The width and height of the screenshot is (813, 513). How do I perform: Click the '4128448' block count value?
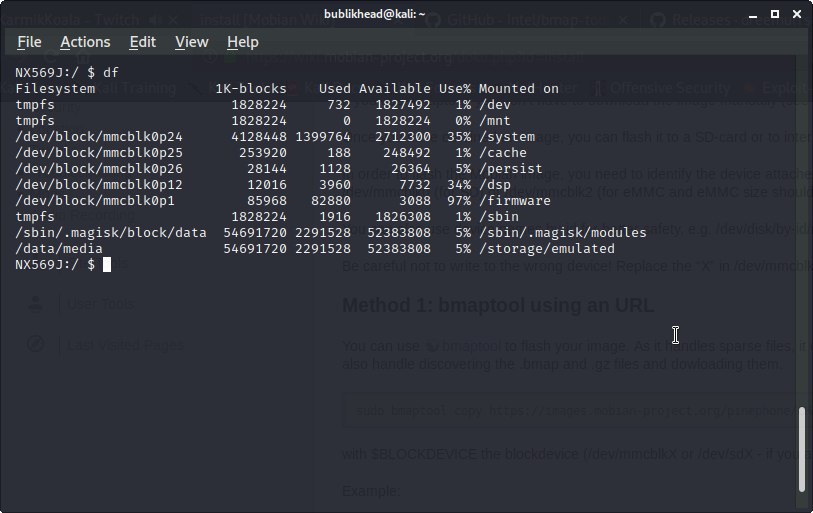[x=259, y=137]
